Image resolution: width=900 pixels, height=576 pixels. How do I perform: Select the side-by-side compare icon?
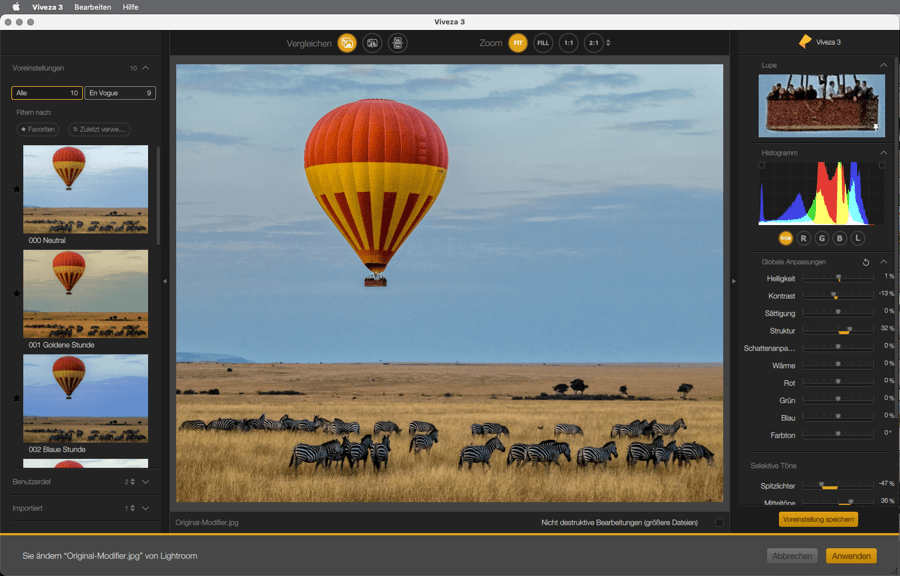coord(397,43)
